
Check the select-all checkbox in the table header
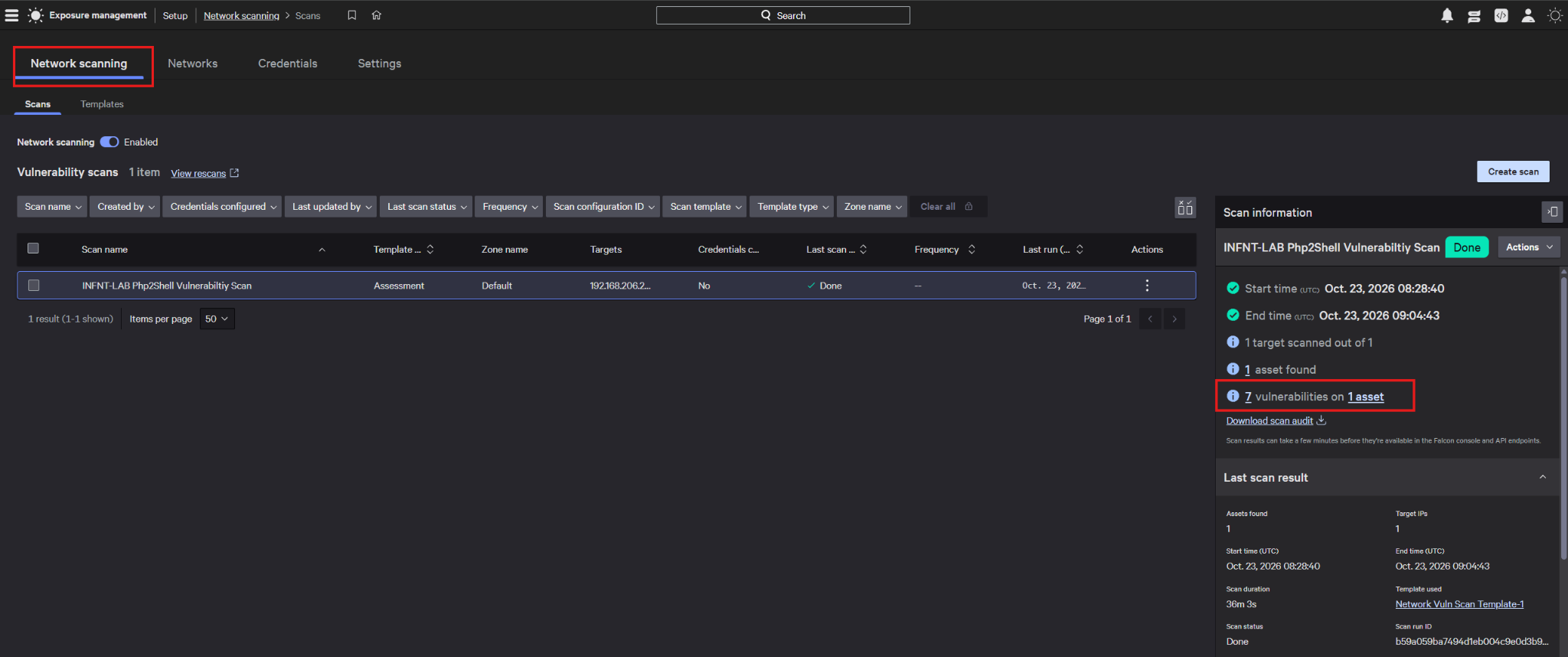coord(33,248)
